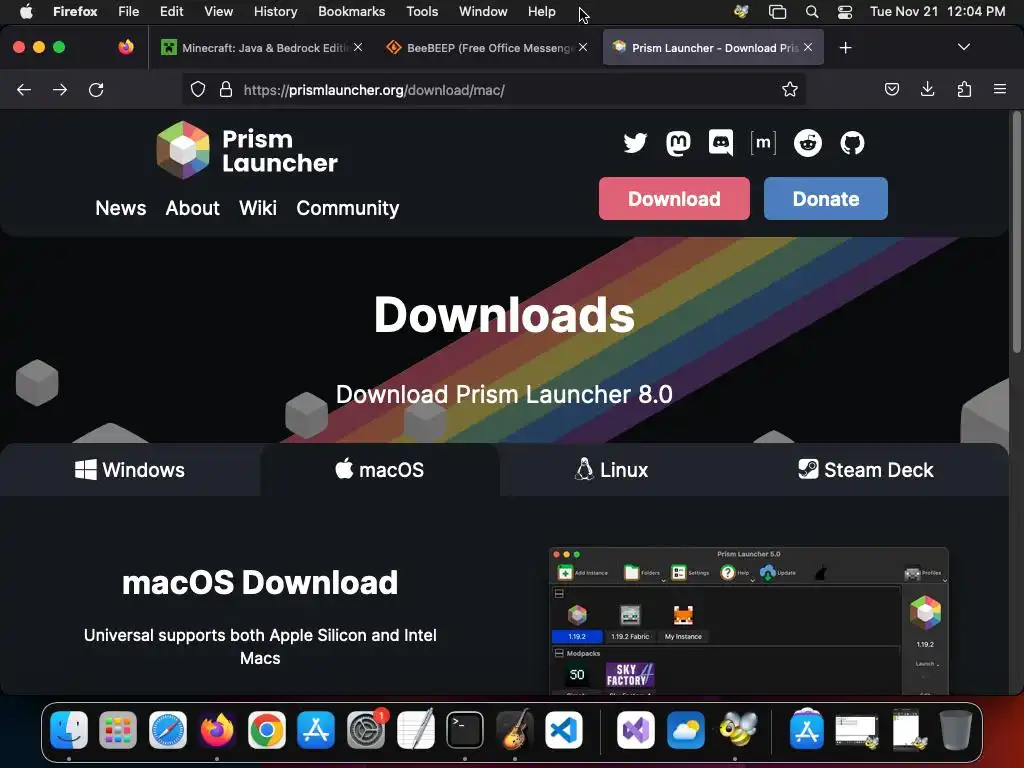Screen dimensions: 1024x768
Task: Open the History menu
Action: pos(275,12)
